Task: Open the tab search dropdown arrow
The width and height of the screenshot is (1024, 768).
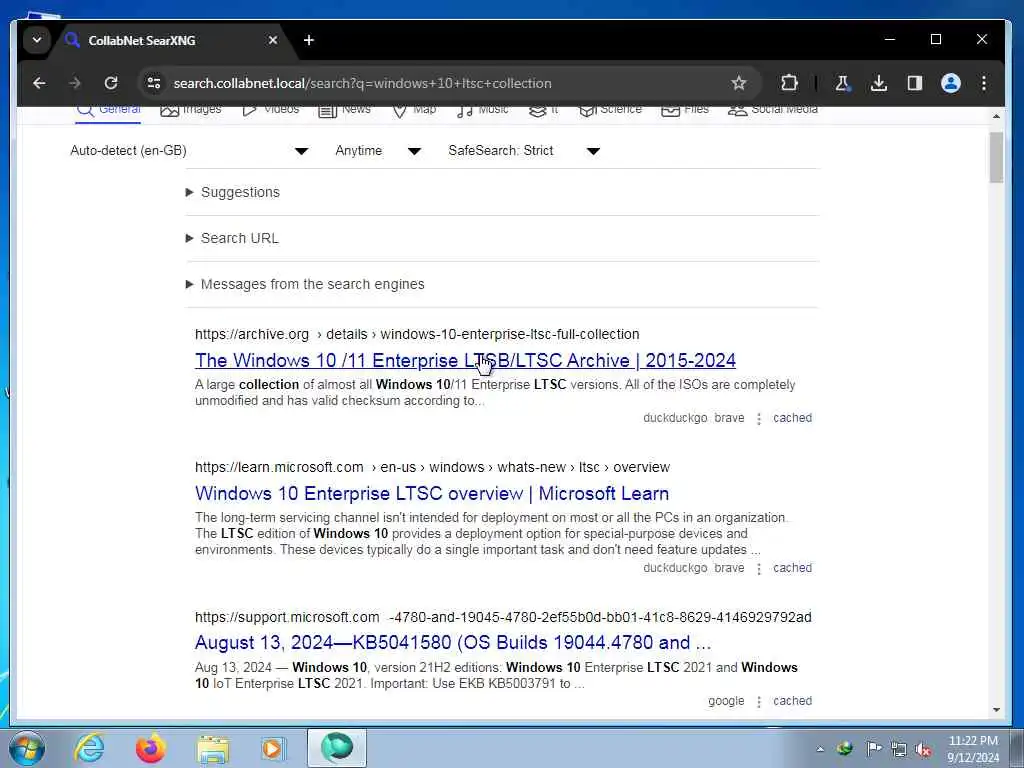Action: click(37, 40)
